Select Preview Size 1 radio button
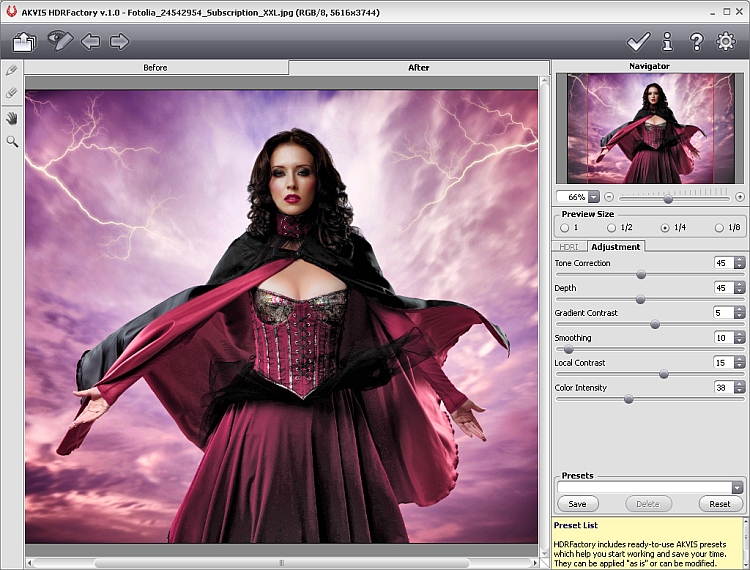 click(564, 228)
